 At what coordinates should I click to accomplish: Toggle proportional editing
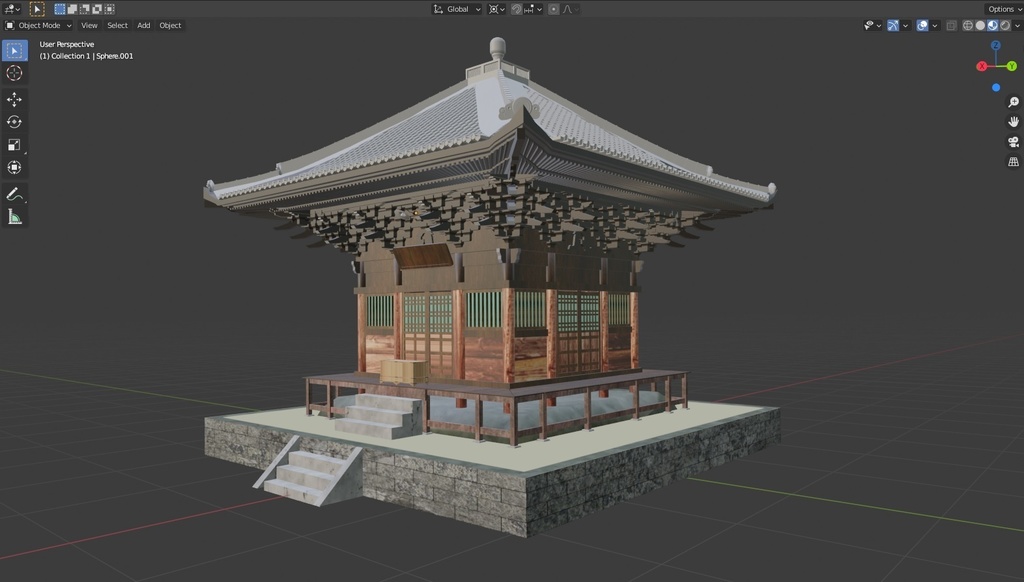554,9
